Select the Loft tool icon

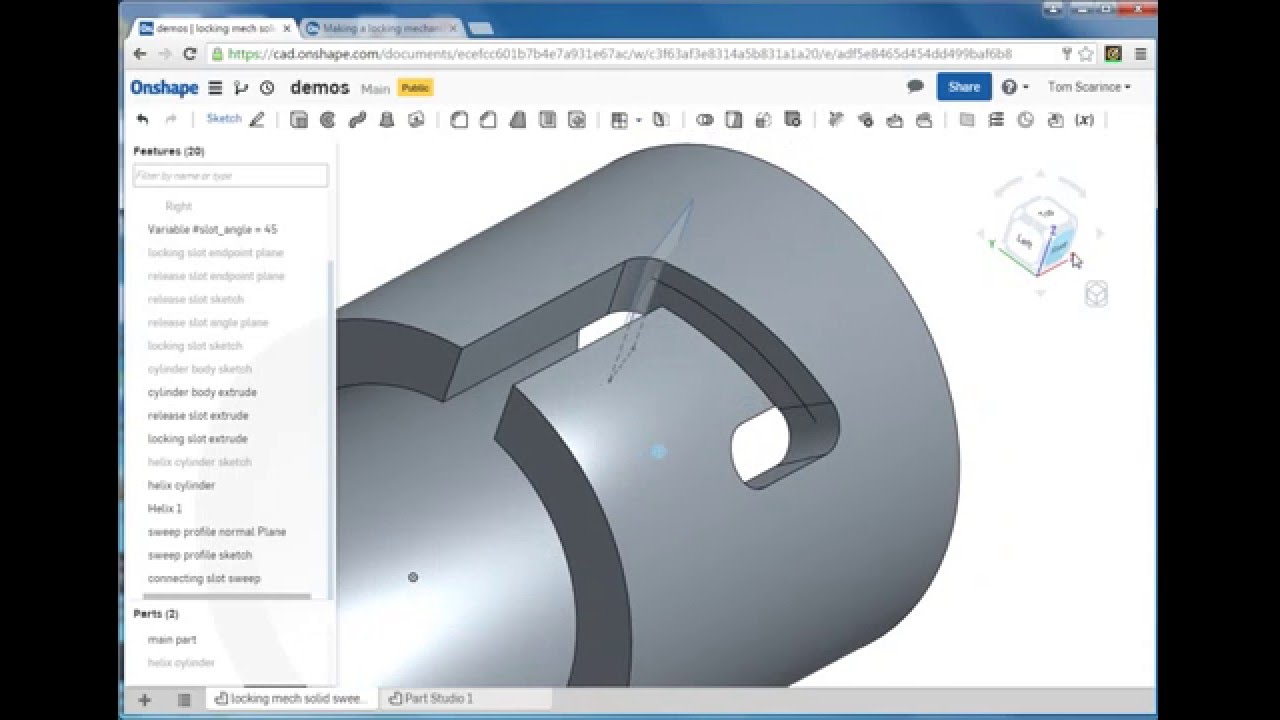tap(387, 120)
